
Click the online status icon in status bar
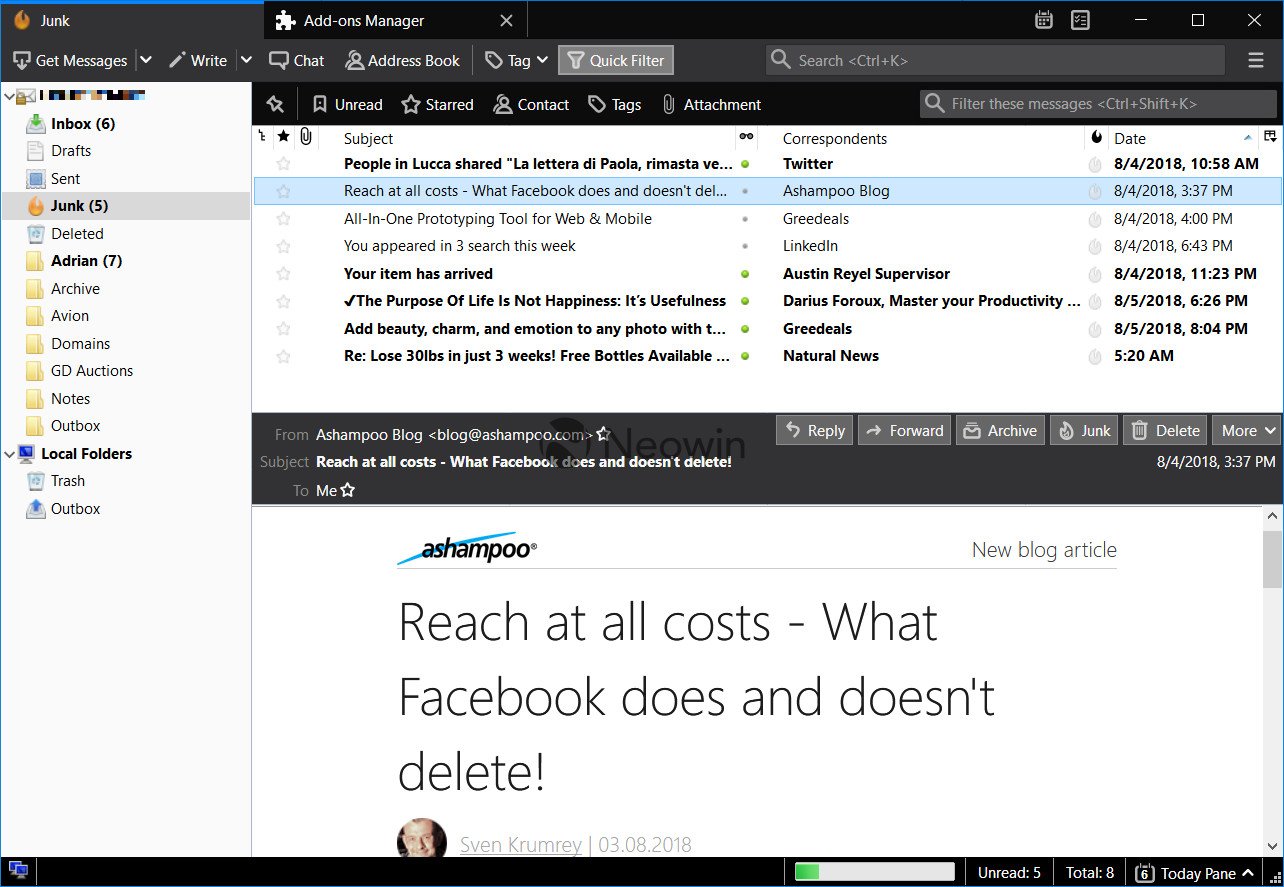point(18,872)
